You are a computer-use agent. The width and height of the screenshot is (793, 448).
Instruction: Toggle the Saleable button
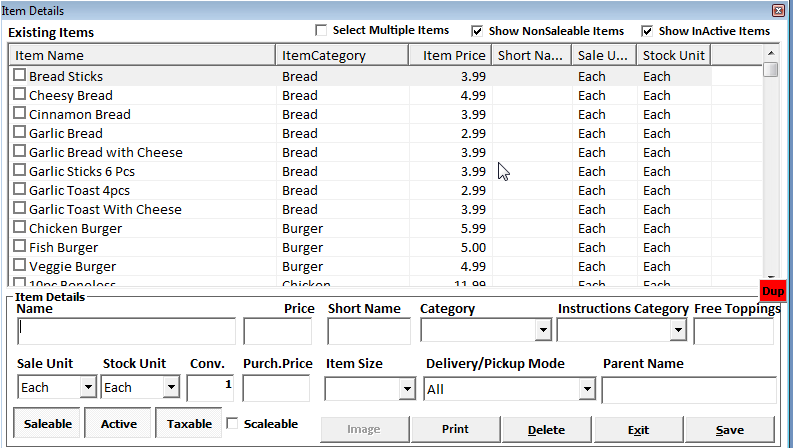[x=48, y=424]
